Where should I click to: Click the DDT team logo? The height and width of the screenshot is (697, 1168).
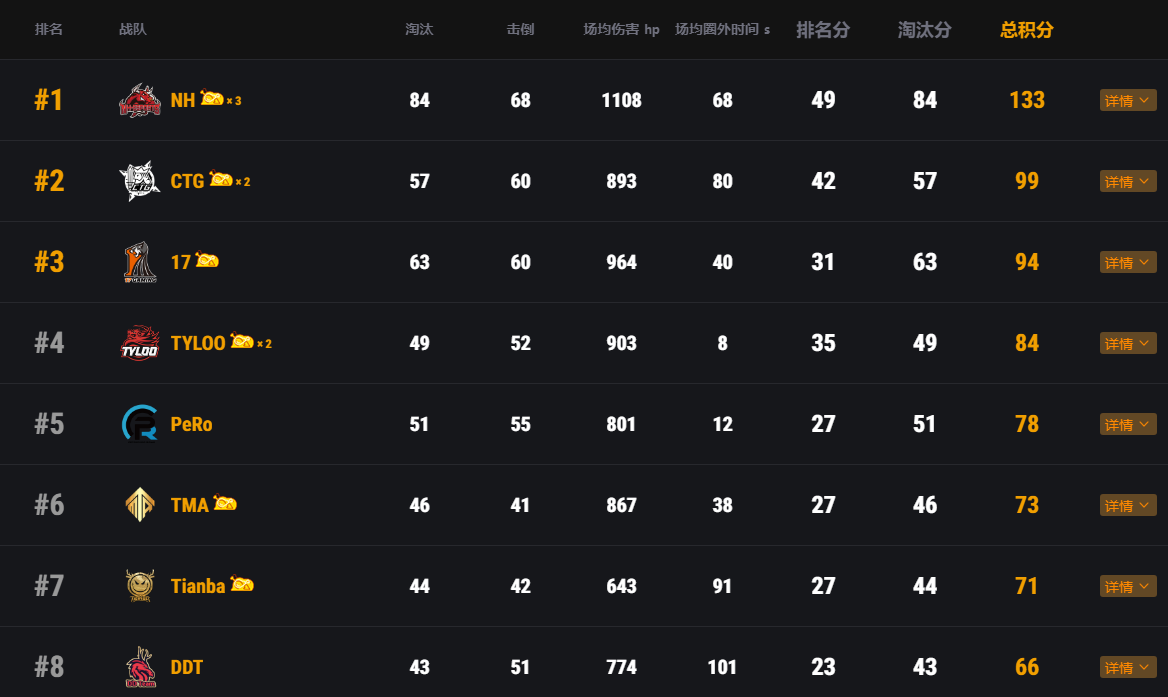click(x=139, y=667)
